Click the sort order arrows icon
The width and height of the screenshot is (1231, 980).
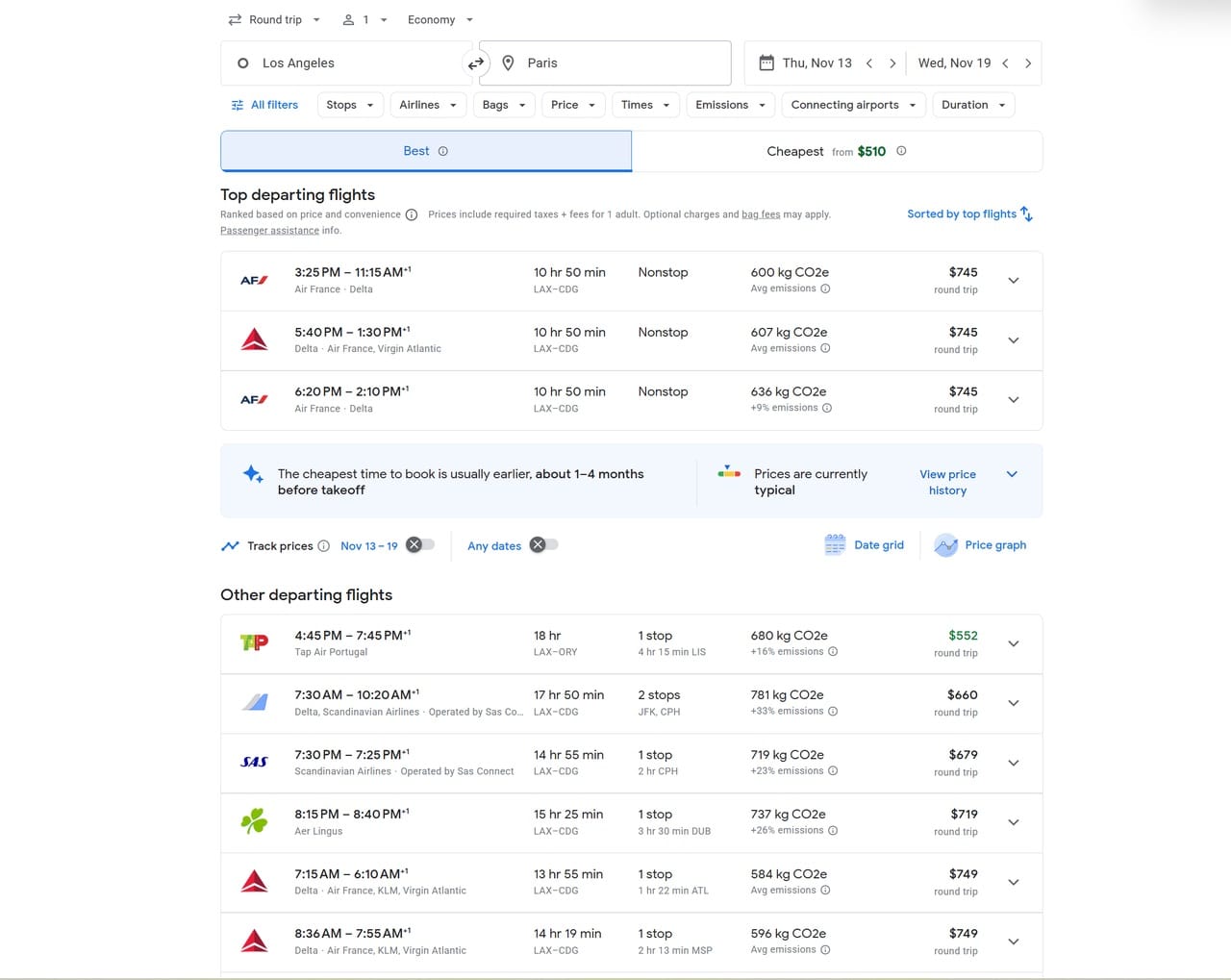point(1026,214)
